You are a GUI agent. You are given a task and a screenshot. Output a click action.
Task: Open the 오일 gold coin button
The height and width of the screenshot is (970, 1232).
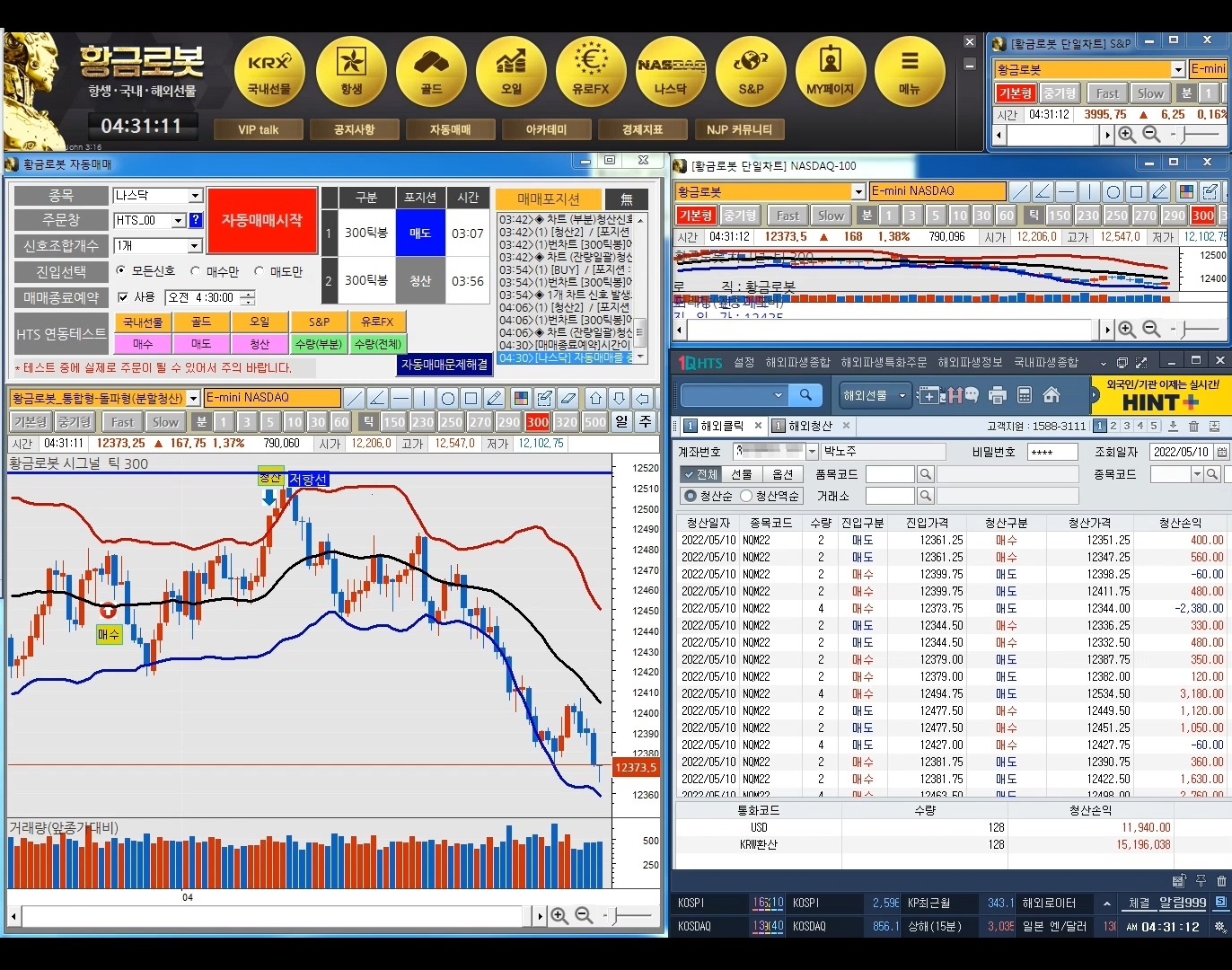pos(511,72)
